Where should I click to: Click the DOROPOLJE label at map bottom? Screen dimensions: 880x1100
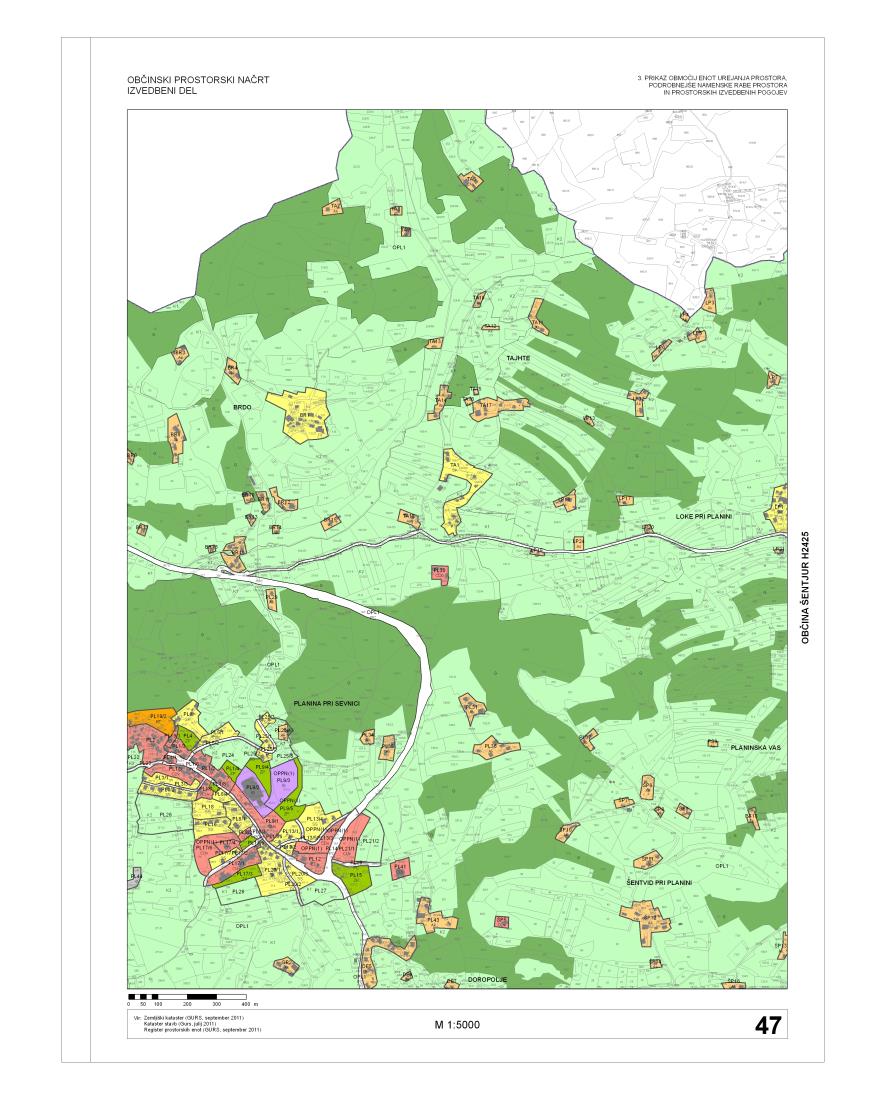[487, 980]
